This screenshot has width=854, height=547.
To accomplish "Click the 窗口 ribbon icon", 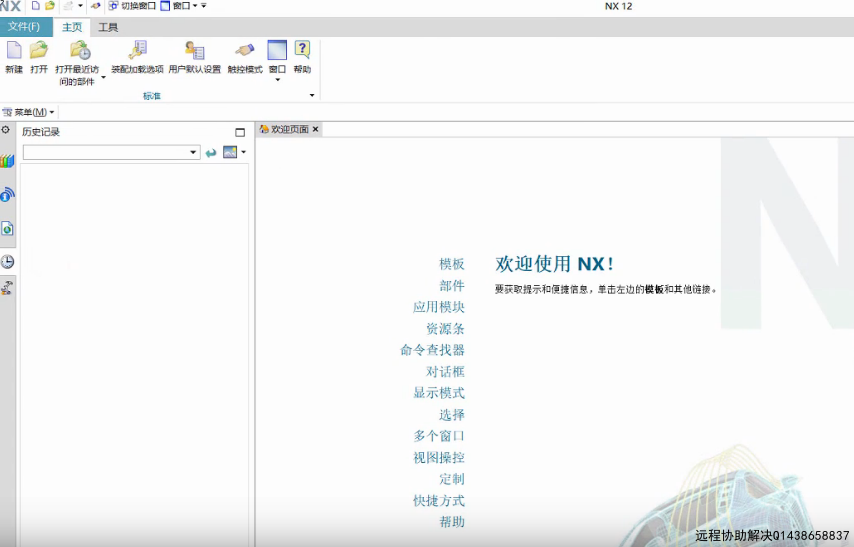I will 277,50.
